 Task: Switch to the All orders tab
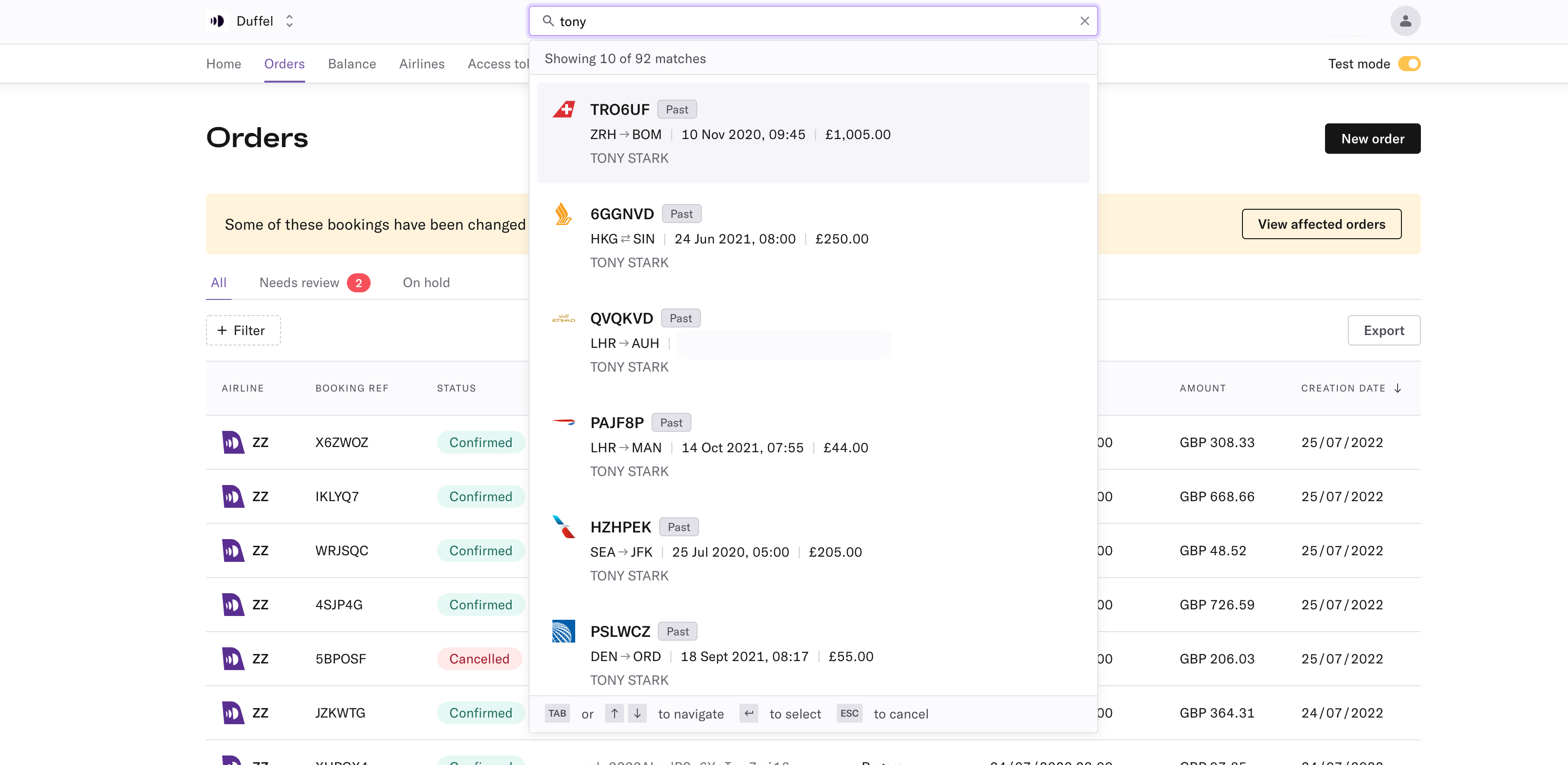click(x=218, y=282)
